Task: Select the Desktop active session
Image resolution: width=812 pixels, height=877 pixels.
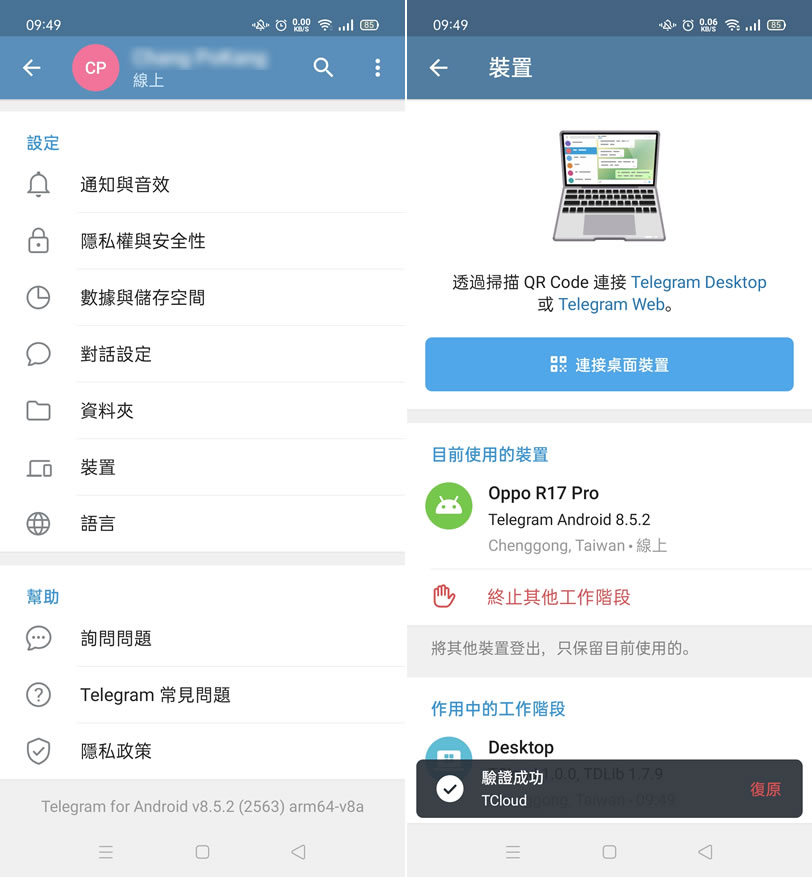Action: (x=609, y=747)
